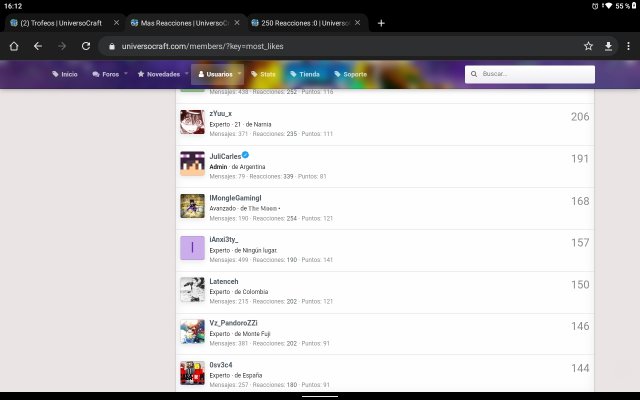Open the browser three-dot menu

coord(628,46)
